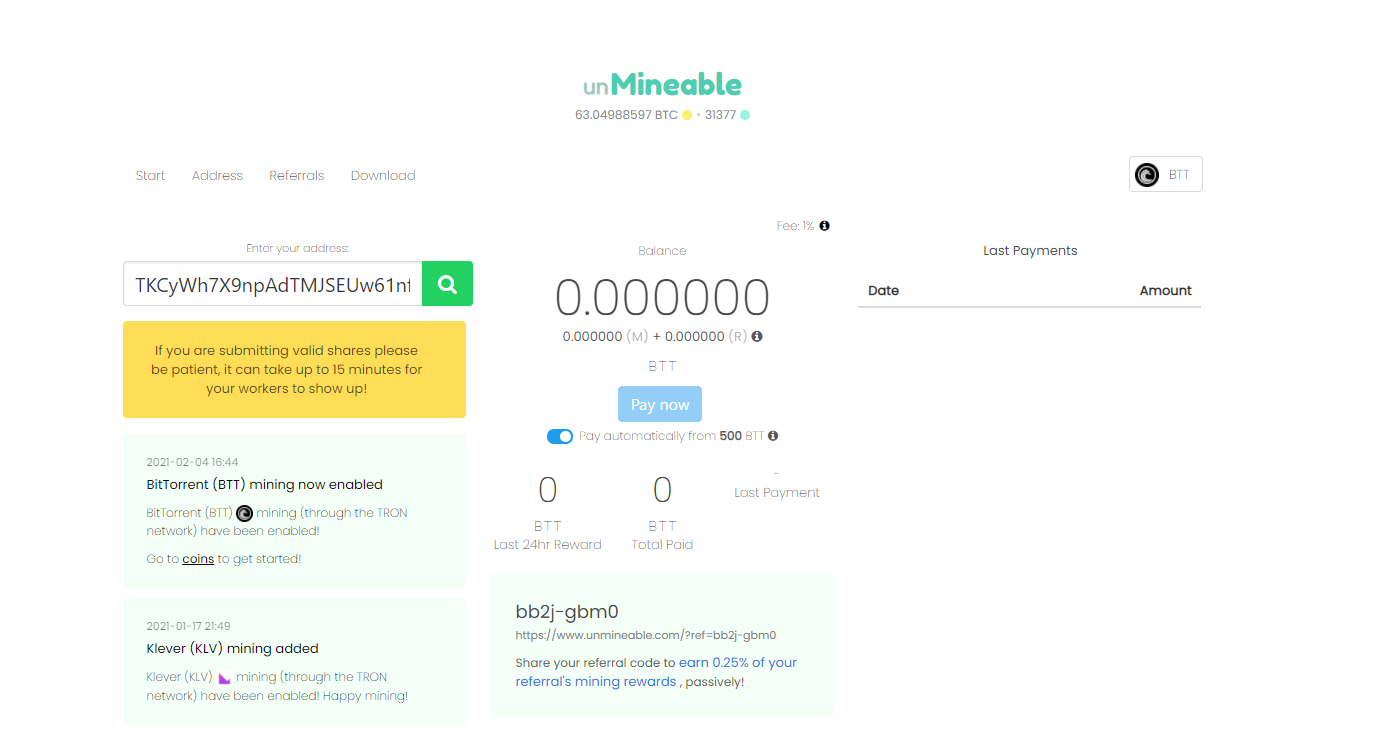Screen dimensions: 1387x731
Task: Click the green address search button
Action: [x=447, y=283]
